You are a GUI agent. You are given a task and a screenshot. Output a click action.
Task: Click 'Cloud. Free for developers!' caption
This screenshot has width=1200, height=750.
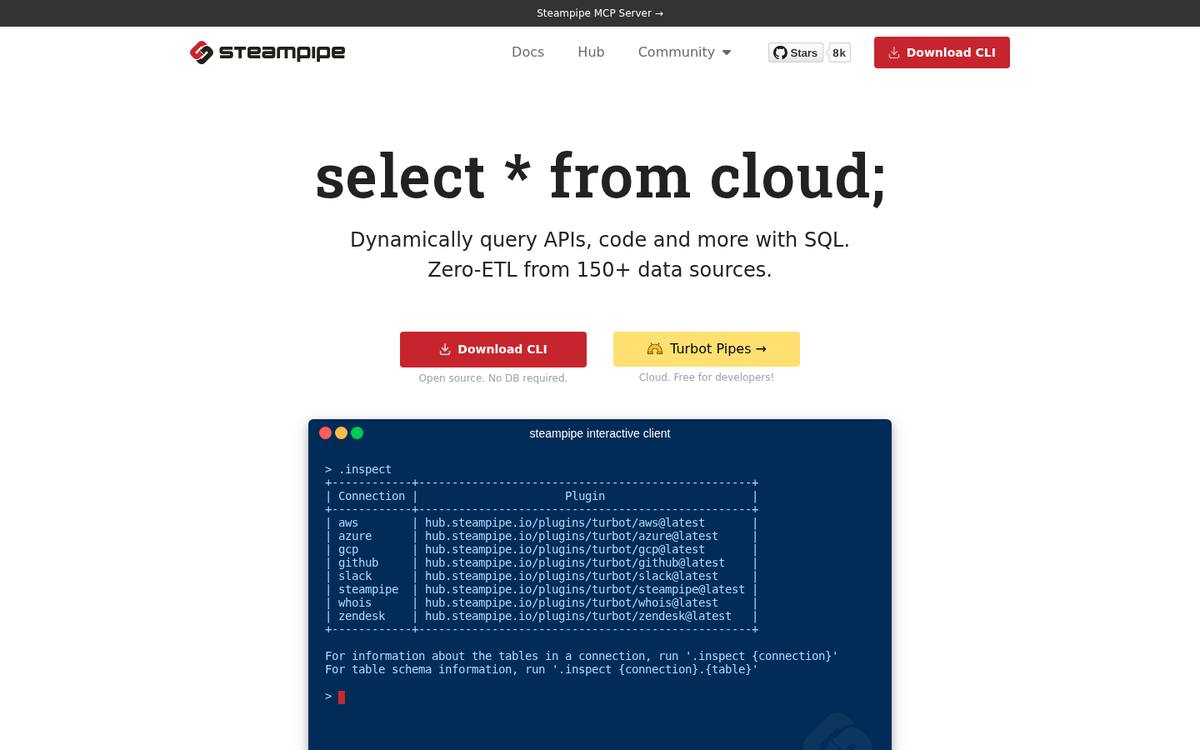click(x=706, y=377)
